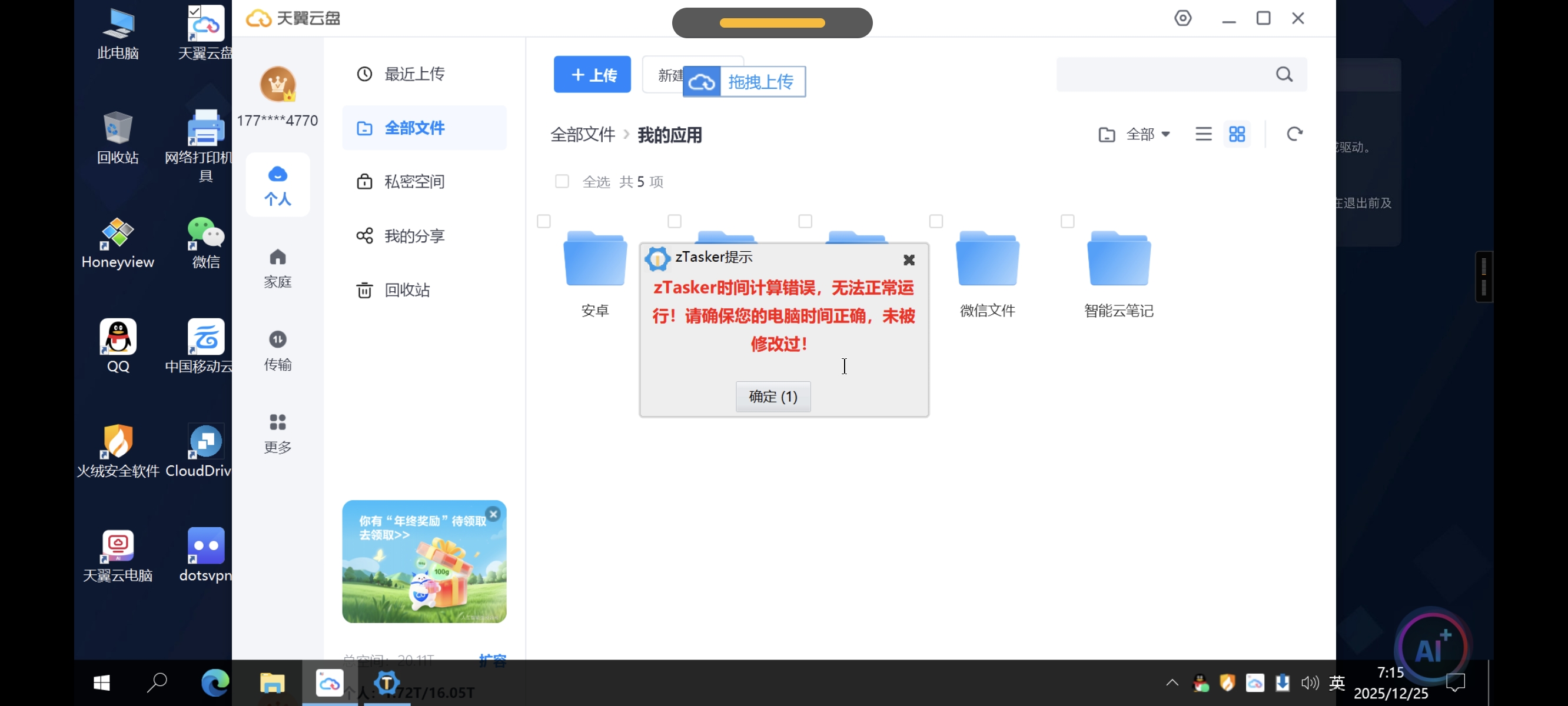The width and height of the screenshot is (1568, 706).
Task: Switch to list view layout
Action: click(1203, 134)
